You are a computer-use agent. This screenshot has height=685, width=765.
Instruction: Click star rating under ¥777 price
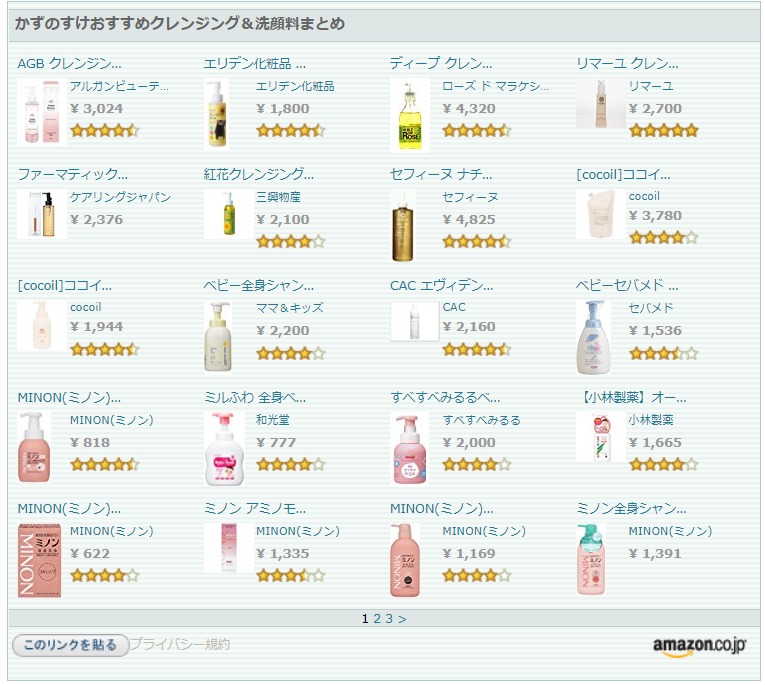[291, 464]
